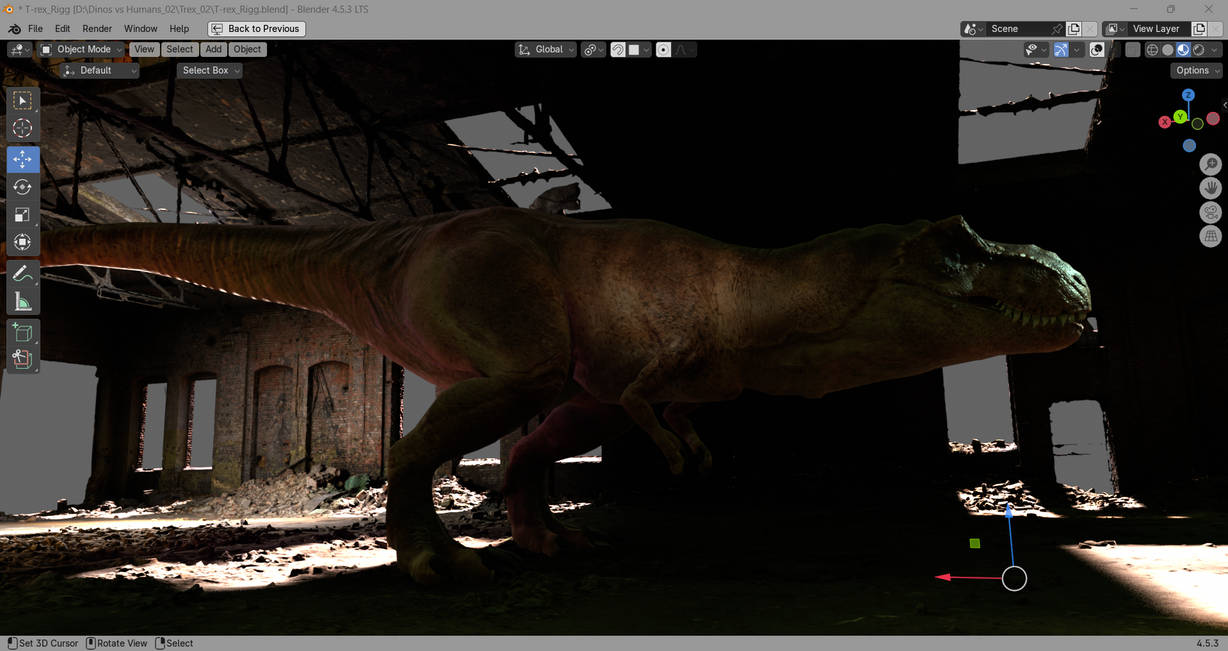
Task: Open the snapping options dropdown
Action: (x=640, y=49)
